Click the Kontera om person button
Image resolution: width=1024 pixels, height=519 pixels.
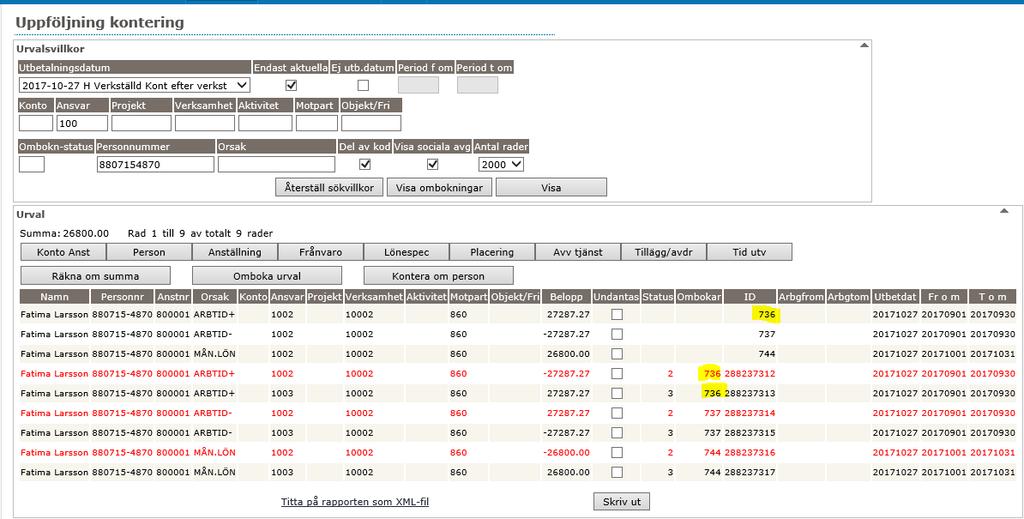[x=438, y=275]
